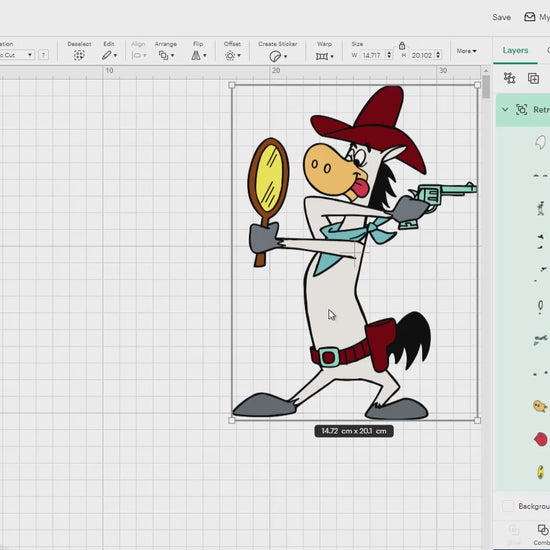Open the More toolbar dropdown
Viewport: 550px width, 550px height.
click(x=466, y=51)
